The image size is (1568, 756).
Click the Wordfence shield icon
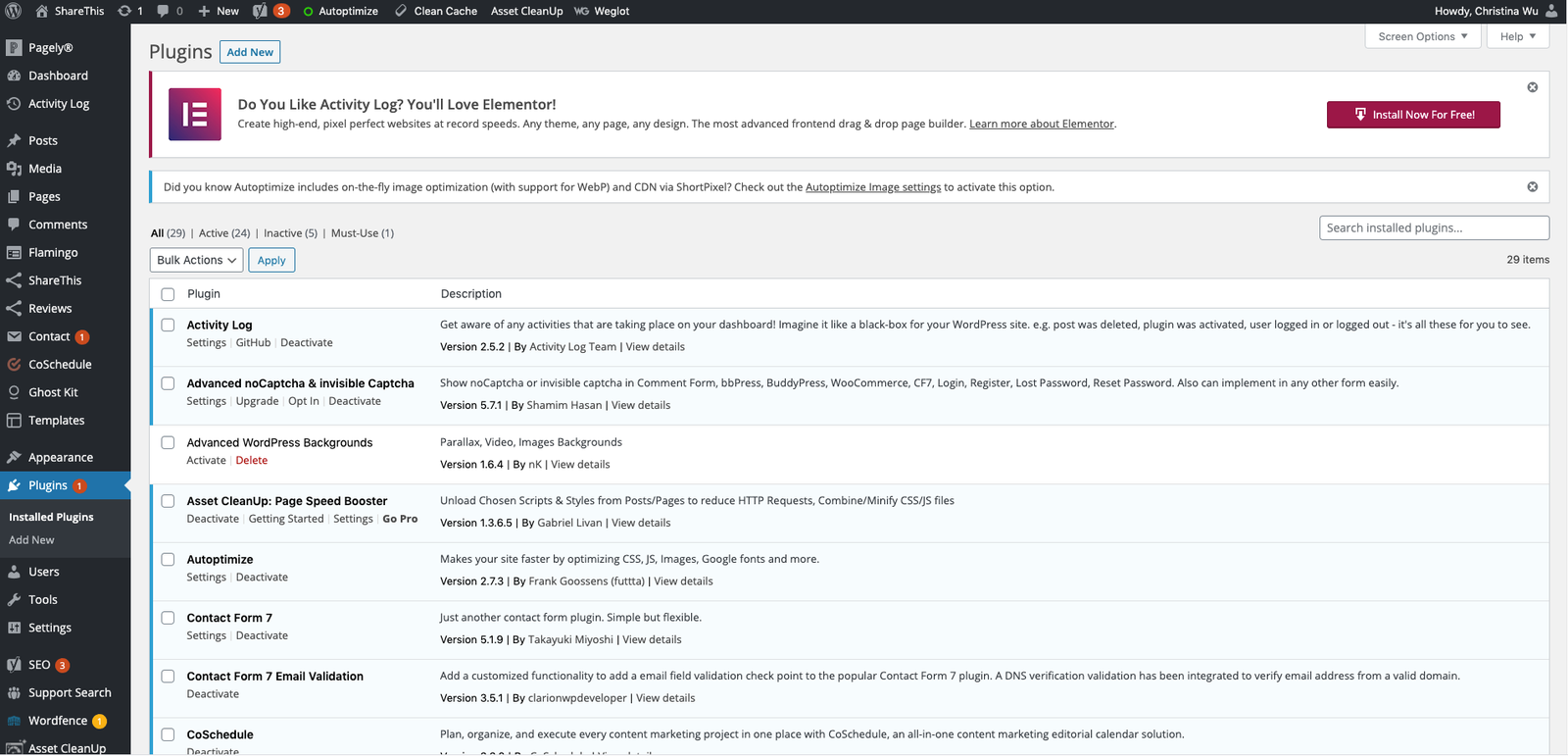coord(14,721)
